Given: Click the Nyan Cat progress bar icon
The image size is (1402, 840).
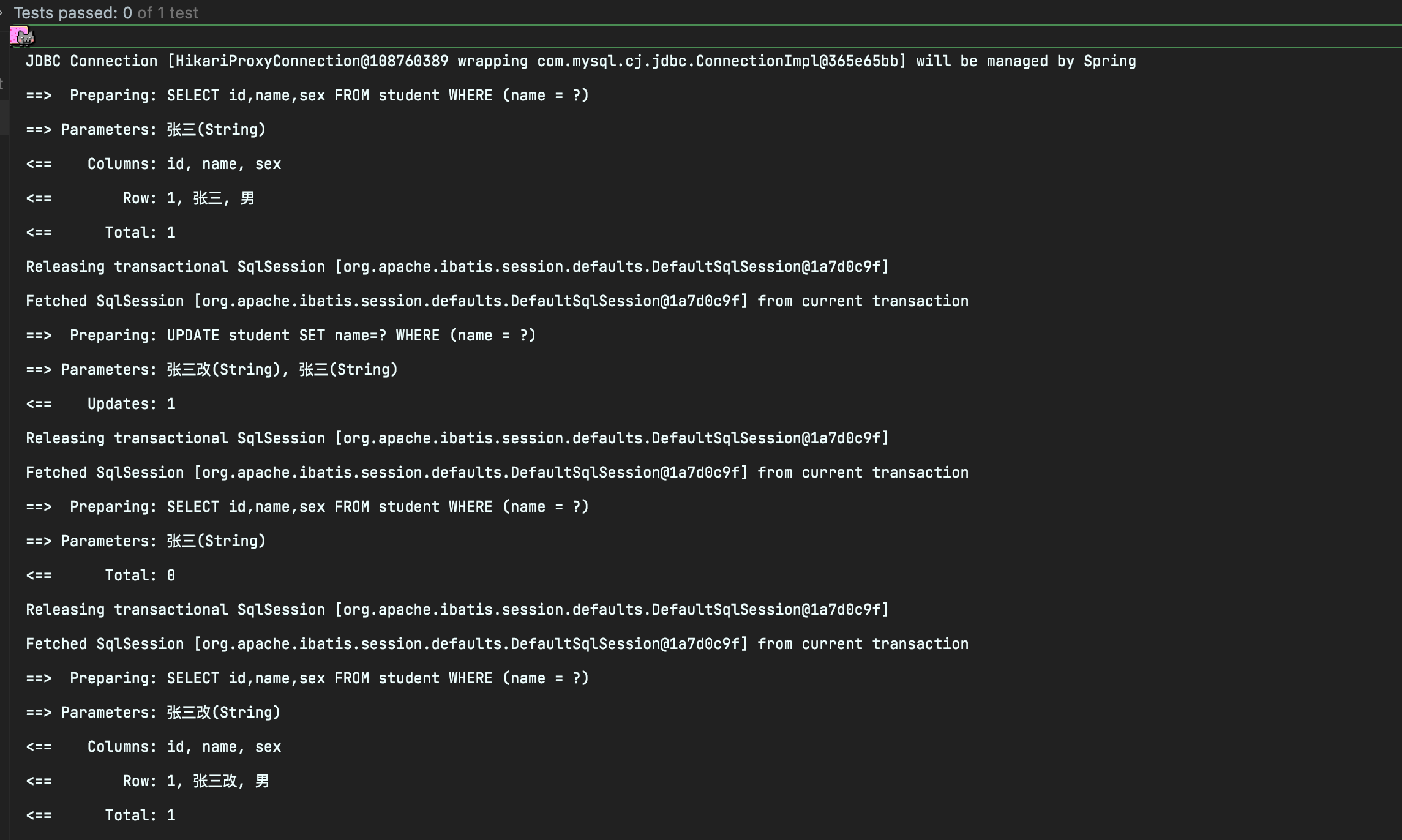Looking at the screenshot, I should pyautogui.click(x=22, y=37).
